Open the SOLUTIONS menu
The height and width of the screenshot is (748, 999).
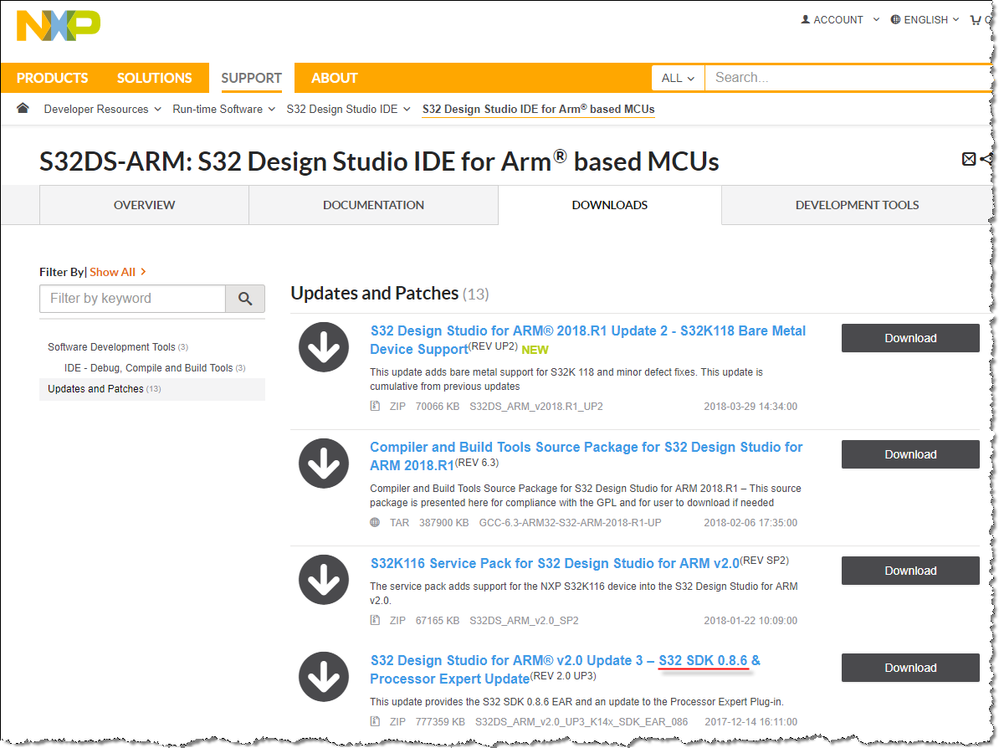tap(154, 78)
